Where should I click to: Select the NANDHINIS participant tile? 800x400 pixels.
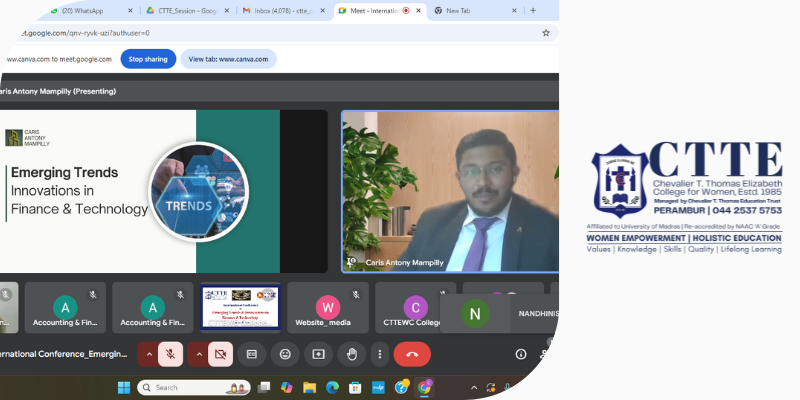[499, 313]
